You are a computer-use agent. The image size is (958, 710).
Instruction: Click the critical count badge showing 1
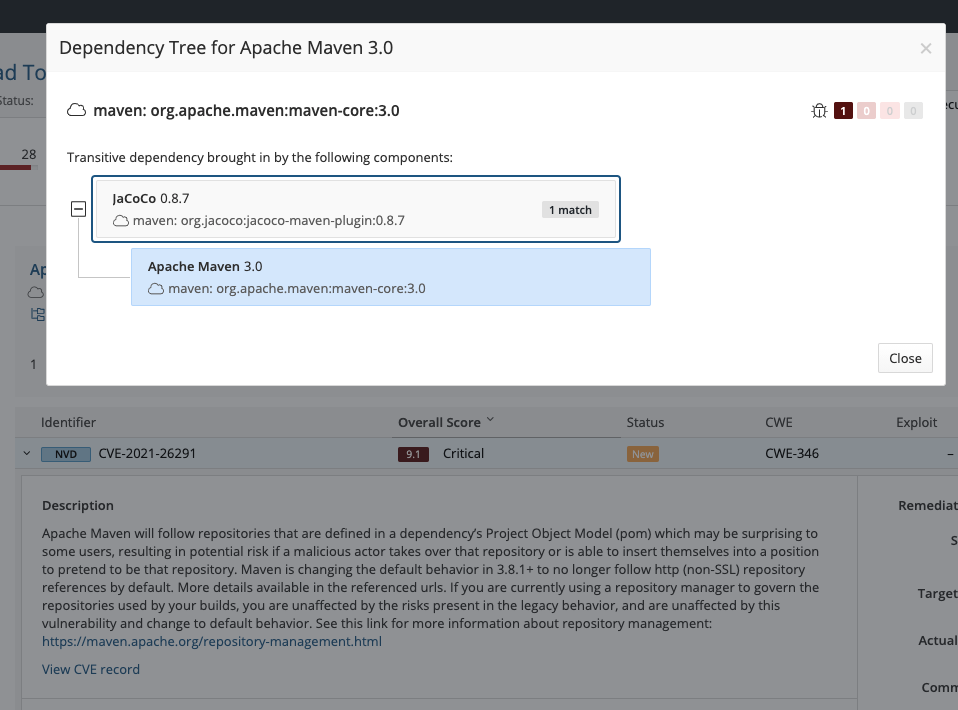[x=843, y=111]
